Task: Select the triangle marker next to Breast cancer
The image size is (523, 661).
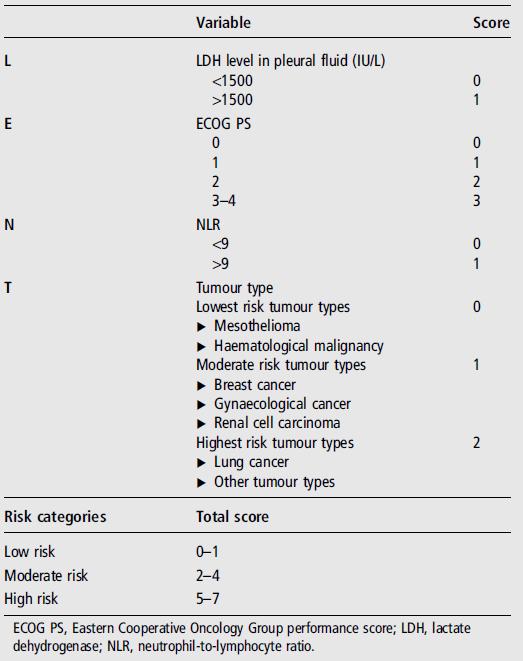Action: (201, 385)
